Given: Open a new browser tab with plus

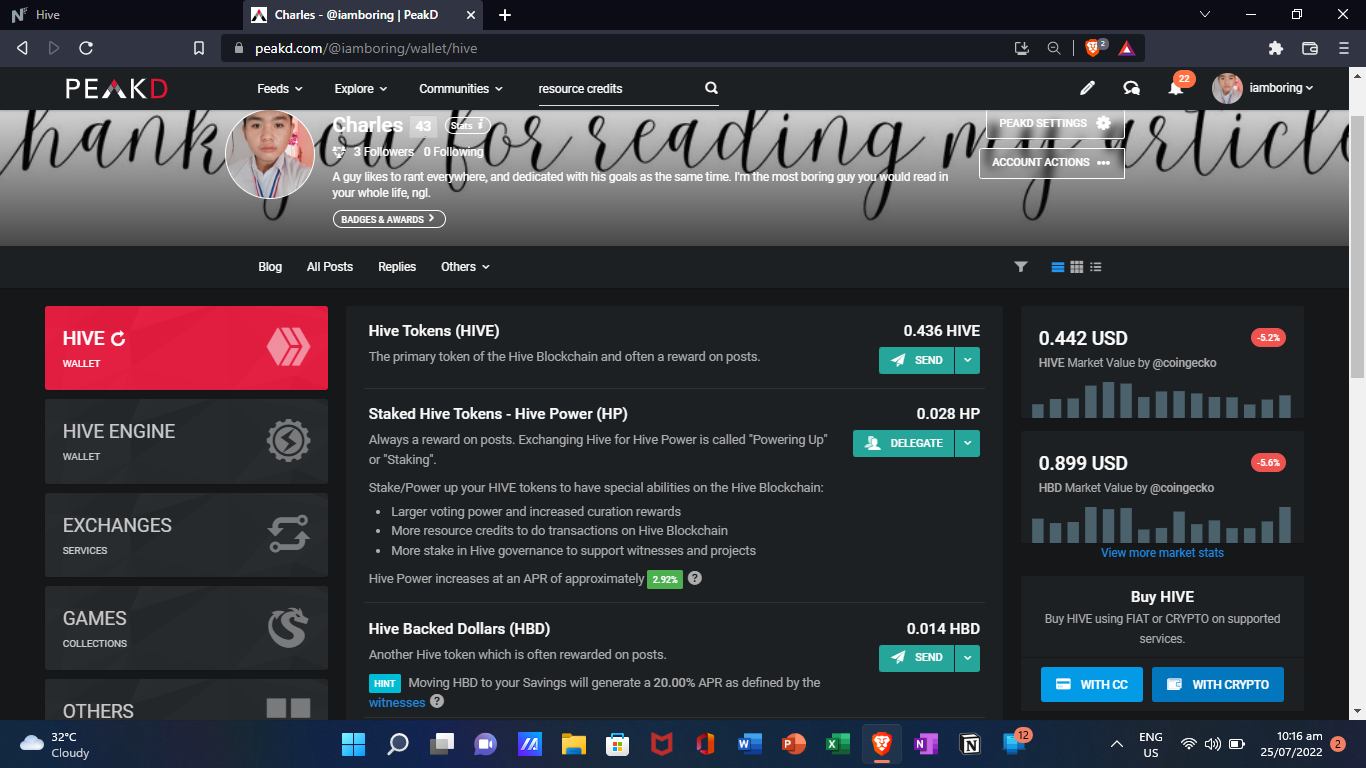Looking at the screenshot, I should (505, 15).
